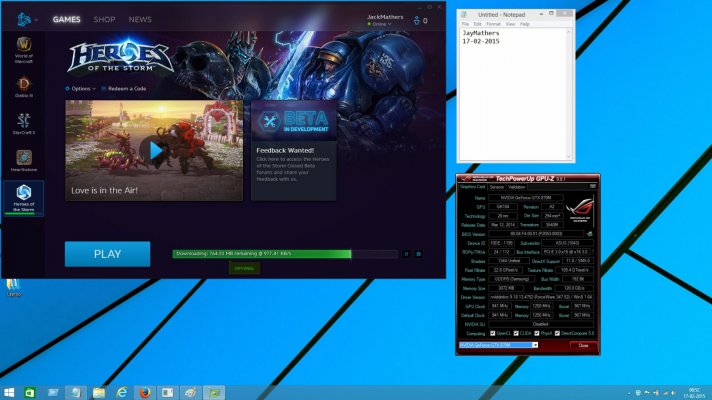Select World of Warcraft in the sidebar
This screenshot has height=400, width=712.
(x=24, y=50)
